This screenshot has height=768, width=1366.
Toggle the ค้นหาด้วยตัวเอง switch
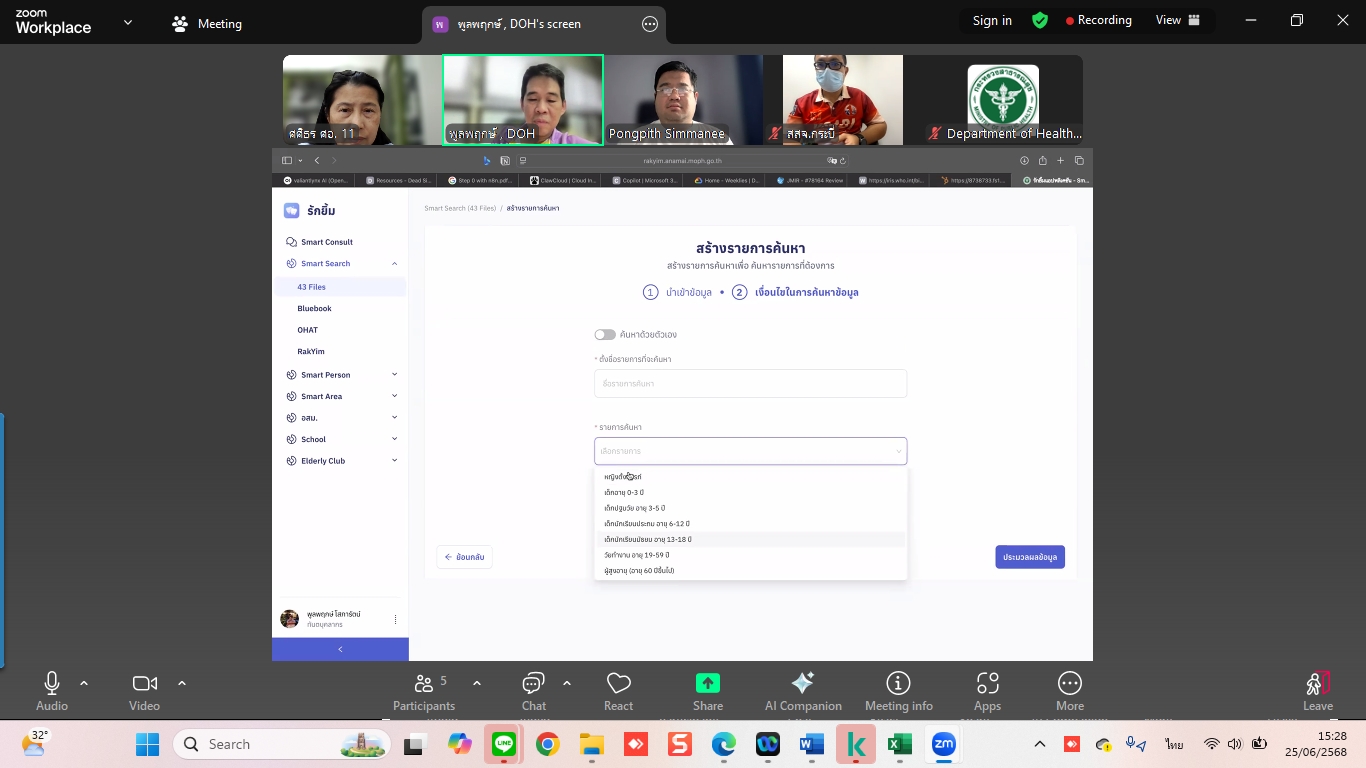[605, 335]
